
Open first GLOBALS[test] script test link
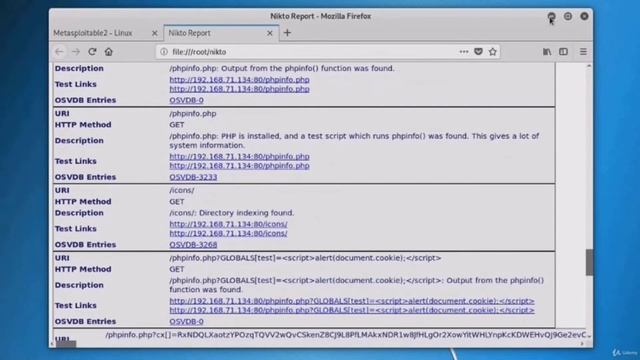(x=352, y=301)
